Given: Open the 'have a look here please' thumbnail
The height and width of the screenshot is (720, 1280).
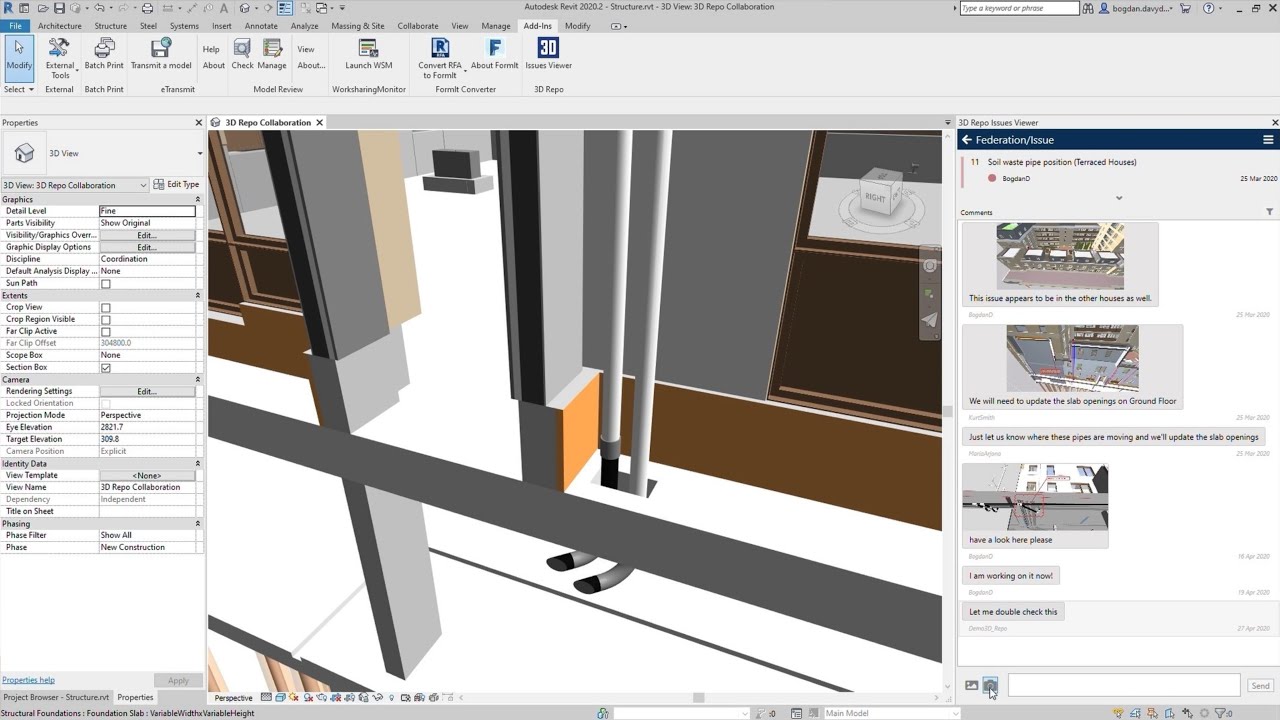Looking at the screenshot, I should [1035, 498].
